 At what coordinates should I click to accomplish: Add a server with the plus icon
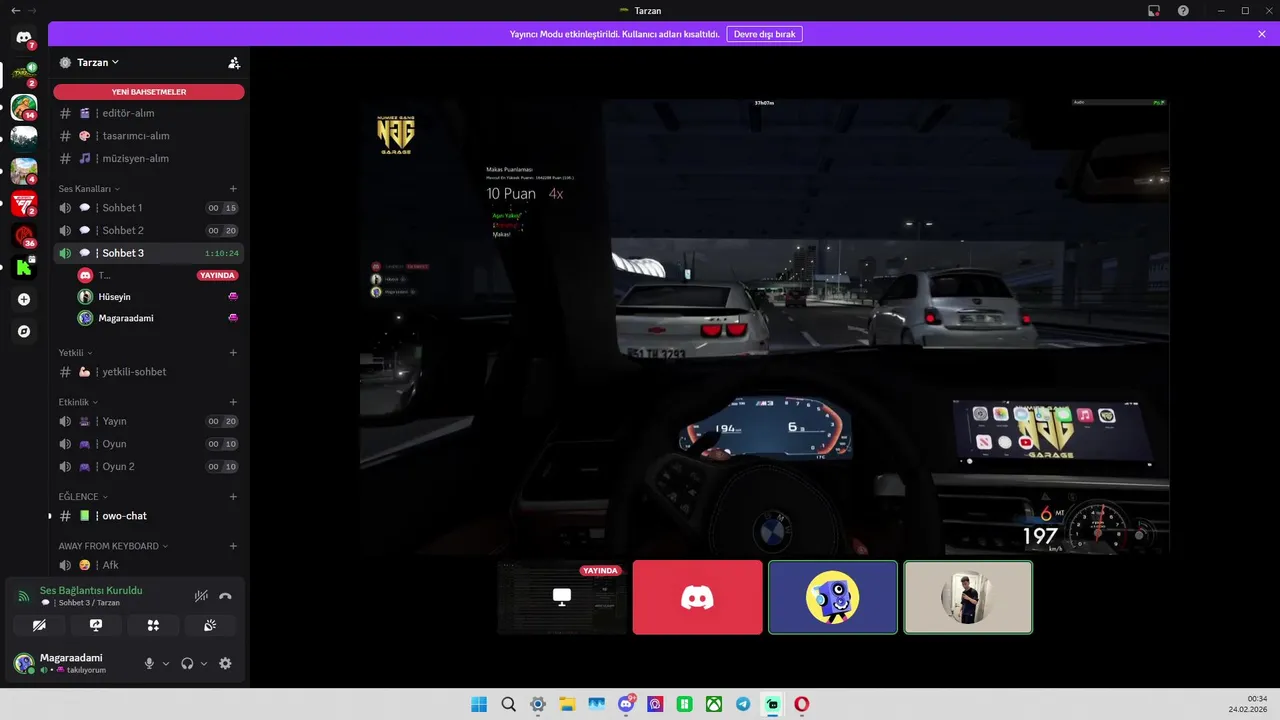[x=24, y=299]
